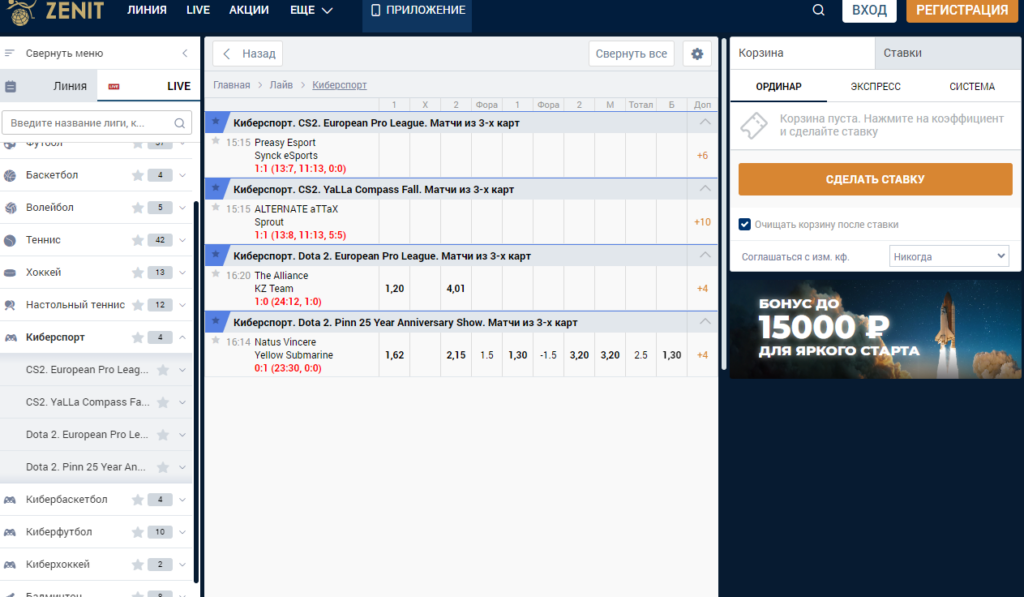
Task: Favorite the Киберфутбол star
Action: [137, 532]
